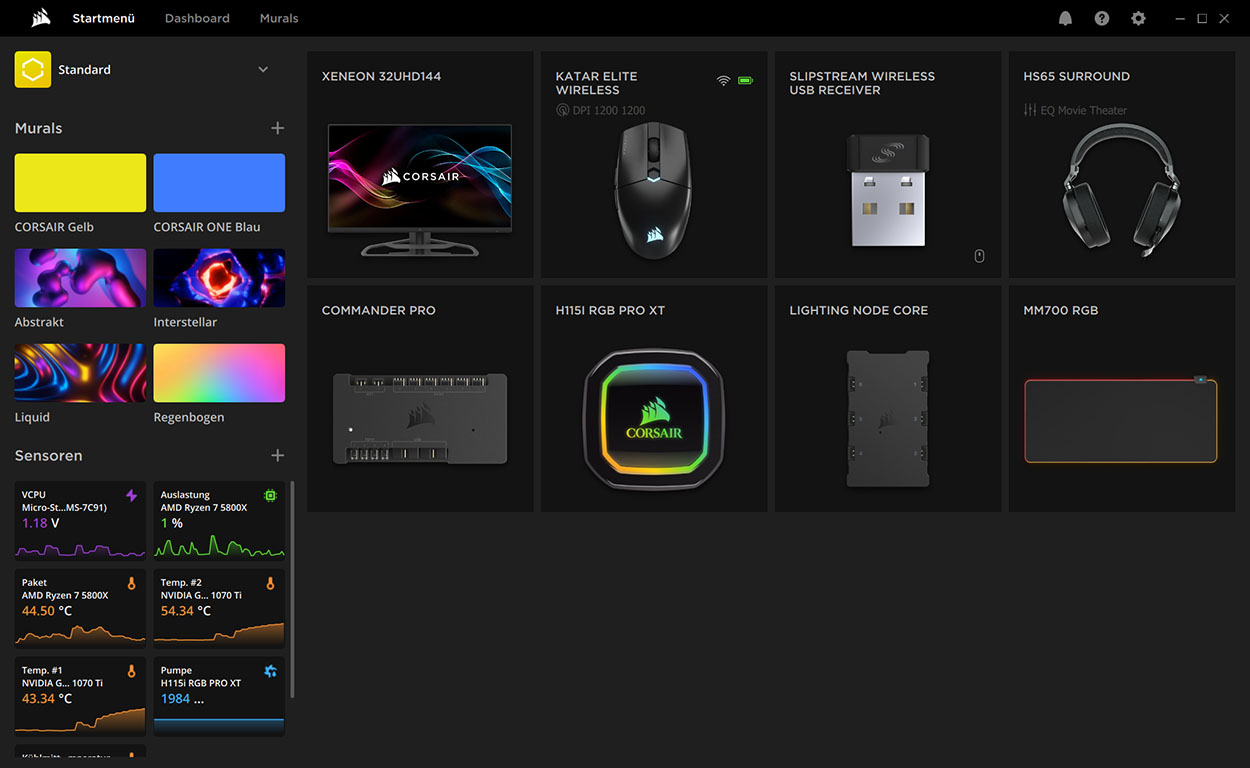Click the Paket 44.50 °C sensor value

[47, 611]
